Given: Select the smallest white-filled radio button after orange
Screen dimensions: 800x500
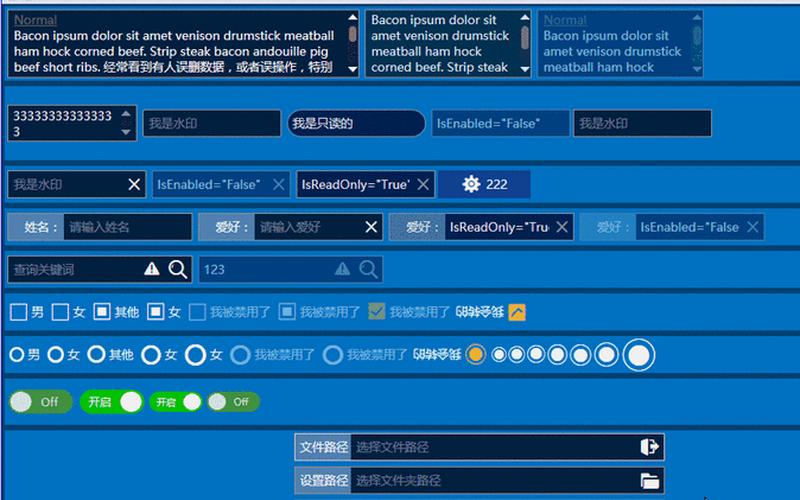Looking at the screenshot, I should point(499,354).
